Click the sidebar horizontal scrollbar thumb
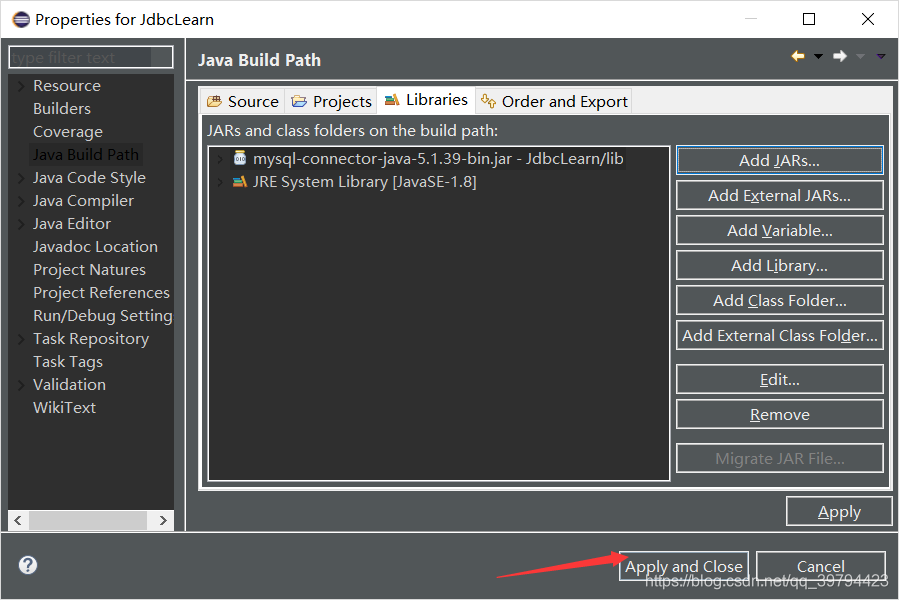899x600 pixels. click(x=88, y=520)
